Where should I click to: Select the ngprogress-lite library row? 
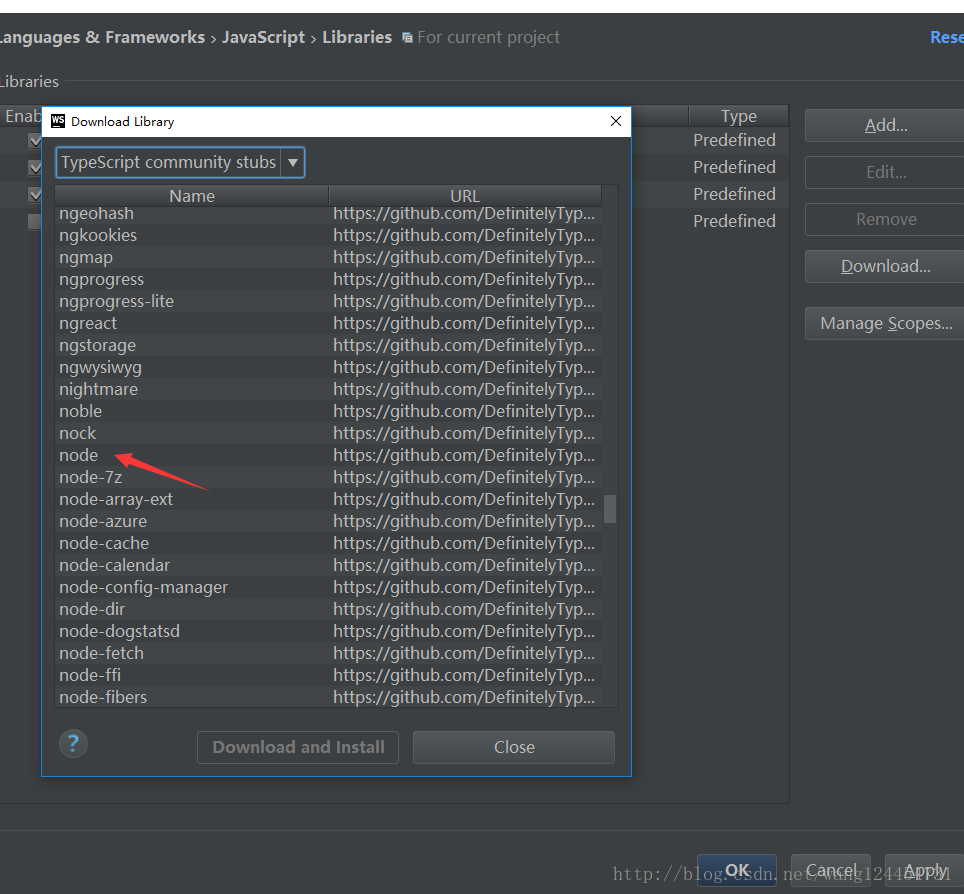(328, 302)
